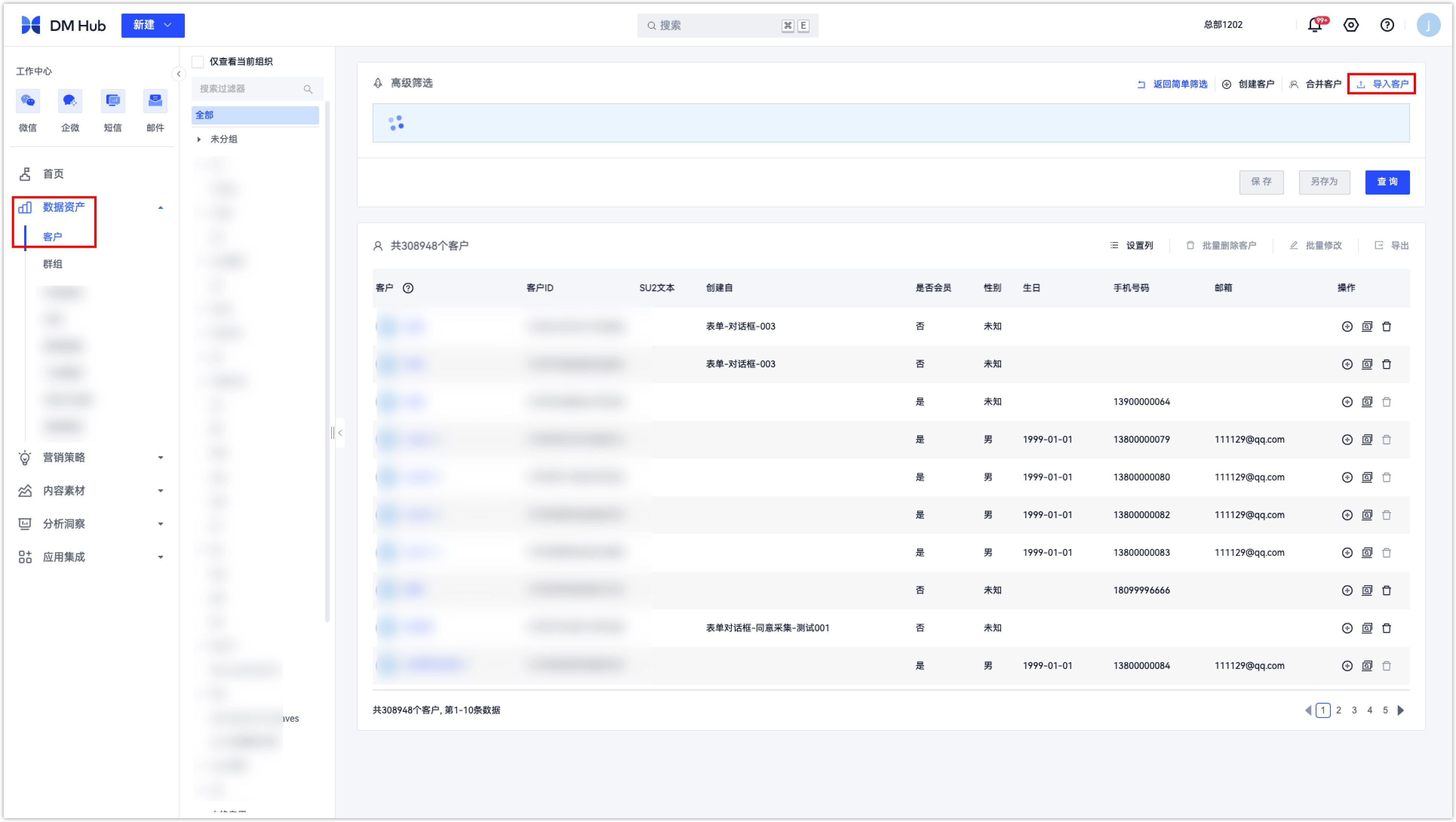Image resolution: width=1456 pixels, height=822 pixels.
Task: Click the filter panel vertical scrollbar
Action: coord(327,362)
